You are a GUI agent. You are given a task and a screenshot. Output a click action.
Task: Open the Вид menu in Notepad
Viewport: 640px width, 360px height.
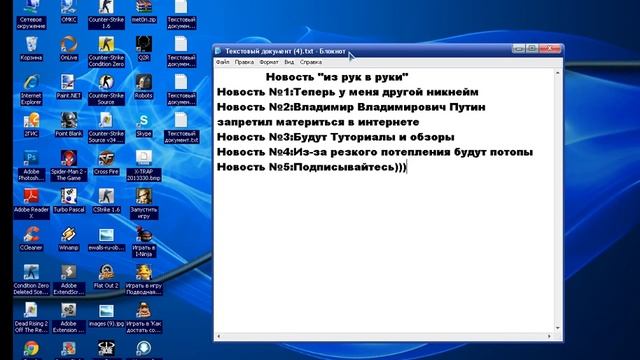pyautogui.click(x=289, y=62)
